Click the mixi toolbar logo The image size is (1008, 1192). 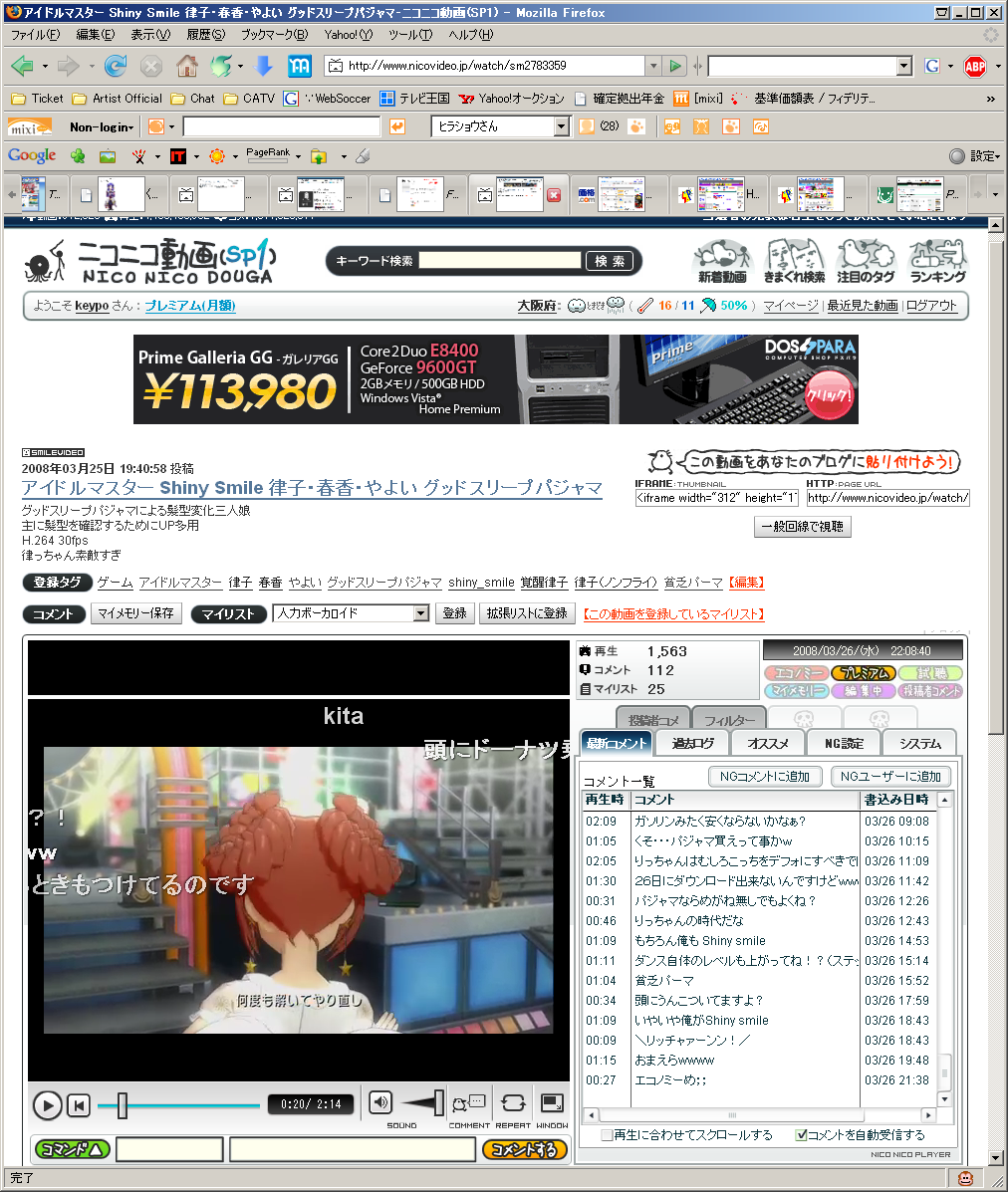pyautogui.click(x=31, y=126)
